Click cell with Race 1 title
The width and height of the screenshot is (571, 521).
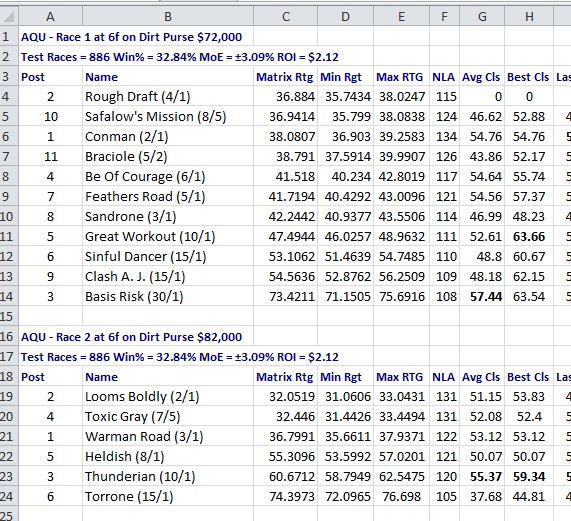pyautogui.click(x=131, y=37)
